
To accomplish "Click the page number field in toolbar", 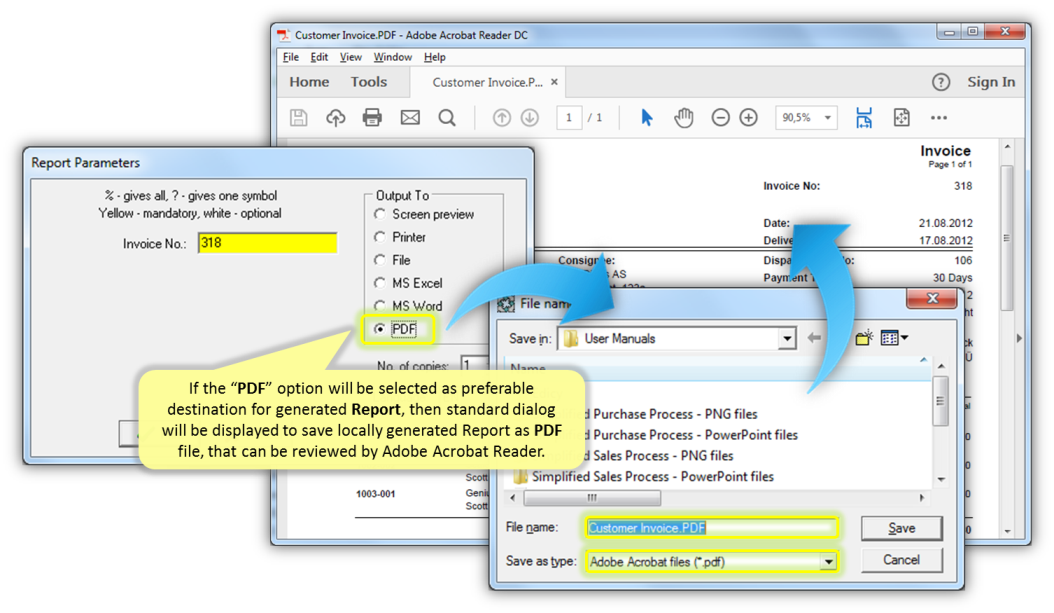I will [569, 118].
